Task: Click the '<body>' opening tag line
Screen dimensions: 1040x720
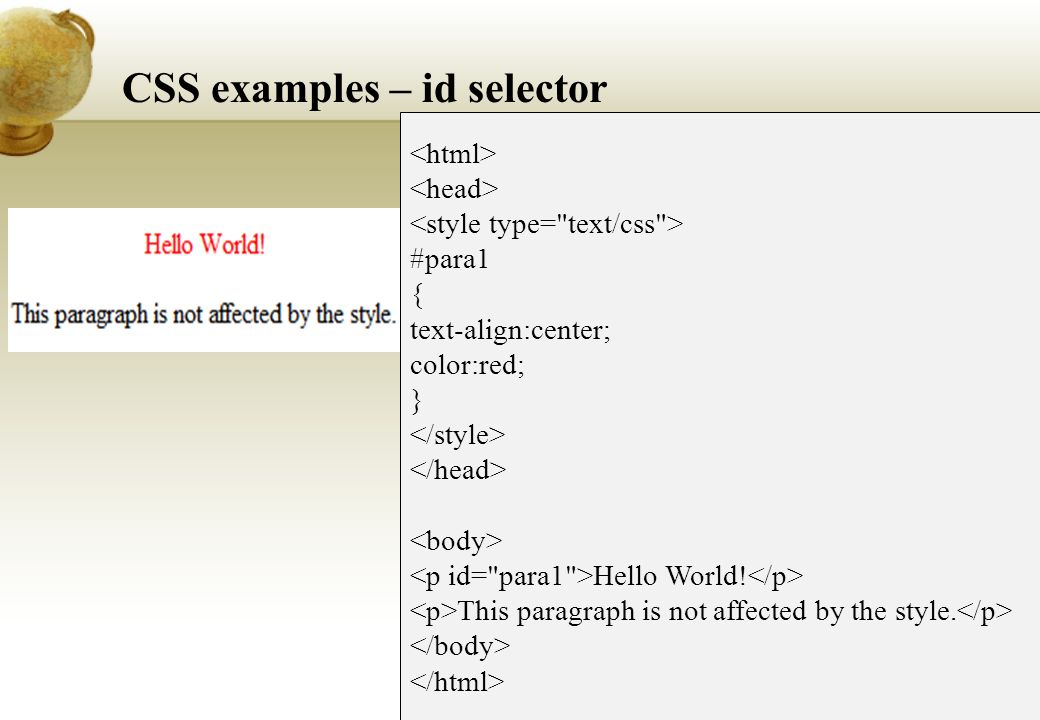Action: click(x=456, y=541)
